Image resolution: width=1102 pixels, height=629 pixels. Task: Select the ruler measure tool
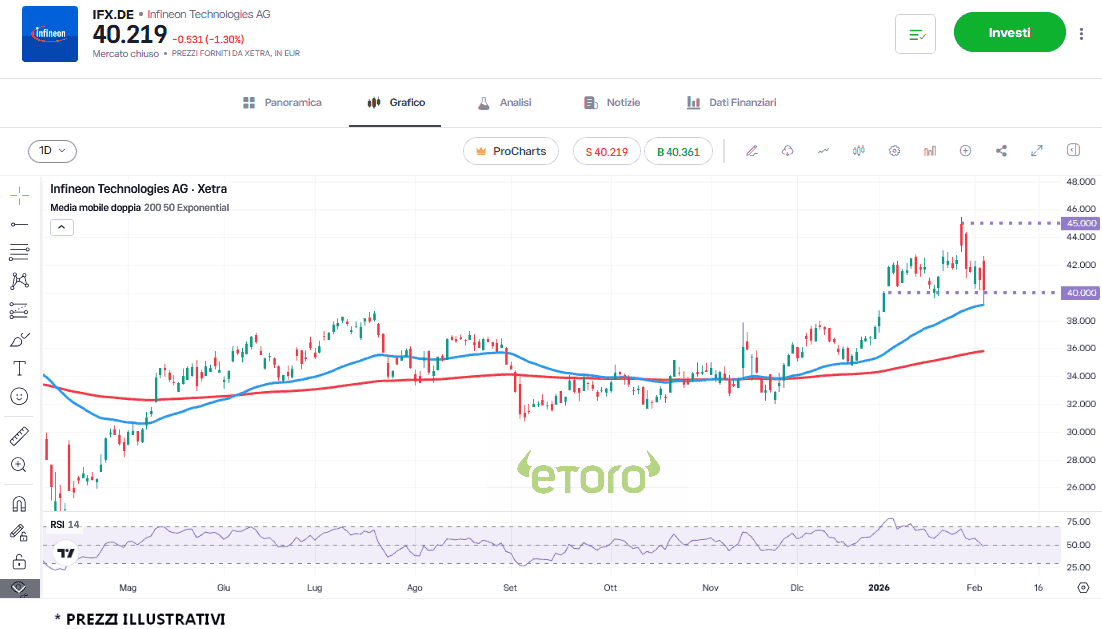coord(19,436)
